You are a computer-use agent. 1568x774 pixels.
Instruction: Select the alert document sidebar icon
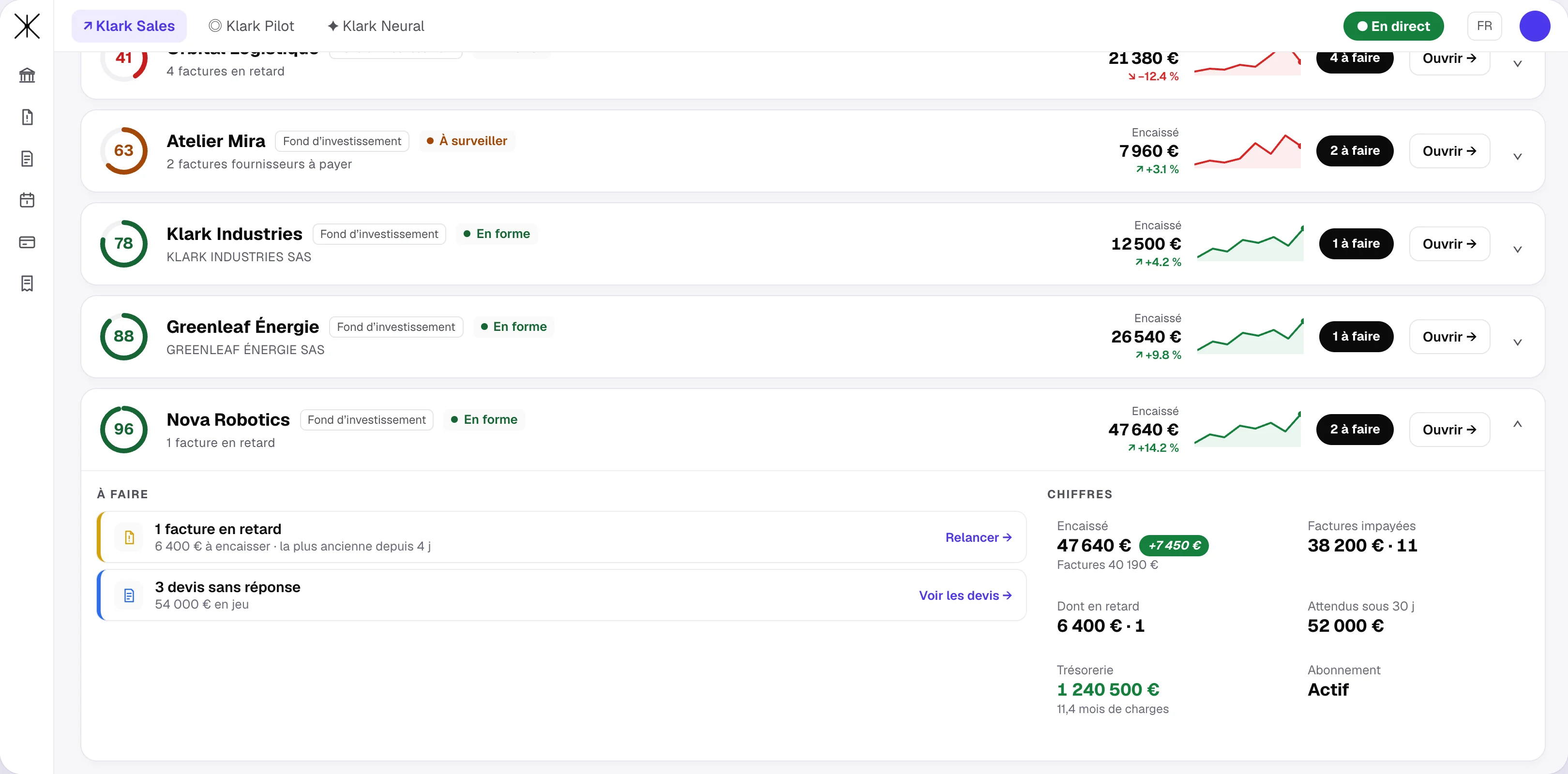coord(27,117)
